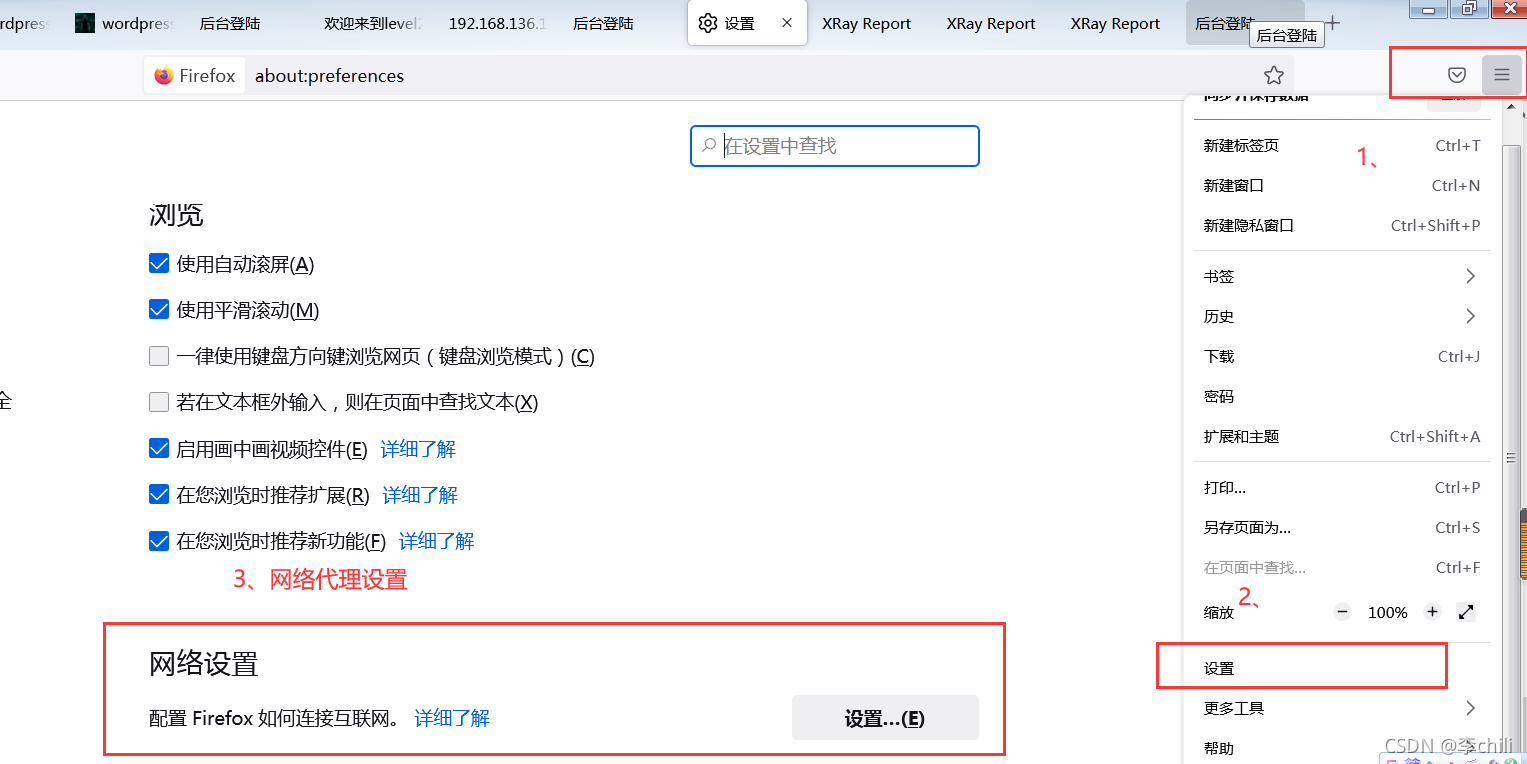Open 详细了解 link beside 推荐新功能
Image resolution: width=1527 pixels, height=764 pixels.
point(436,541)
